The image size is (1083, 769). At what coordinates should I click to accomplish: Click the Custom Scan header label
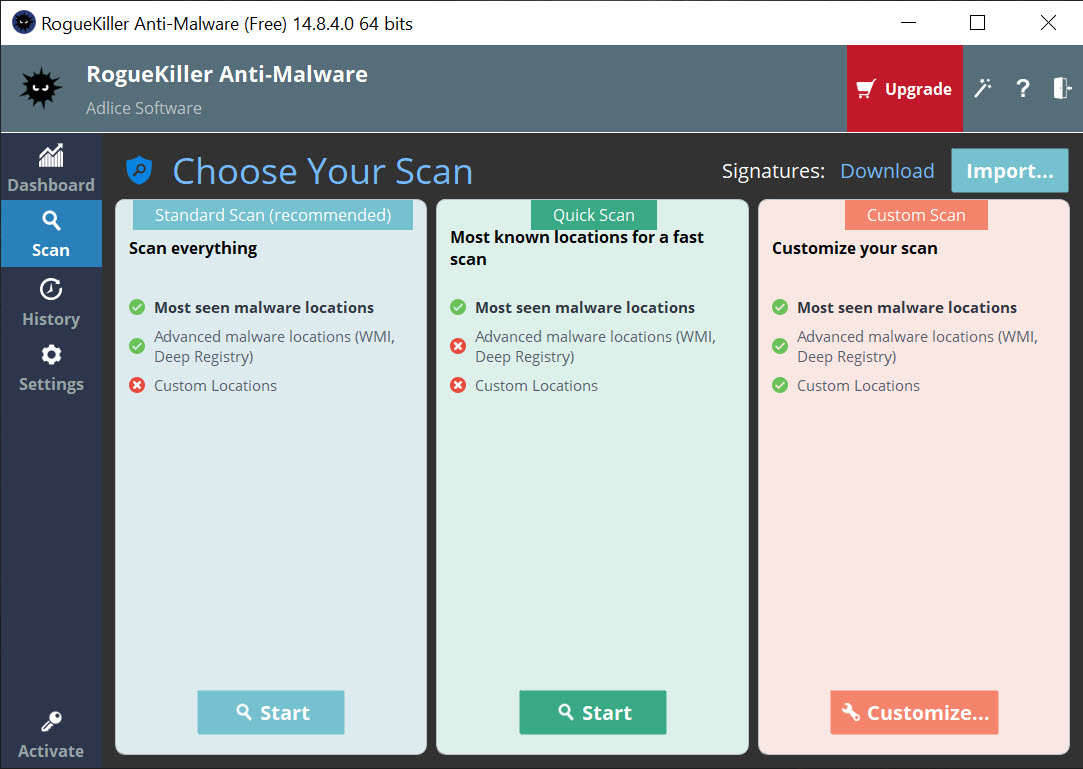pos(917,215)
